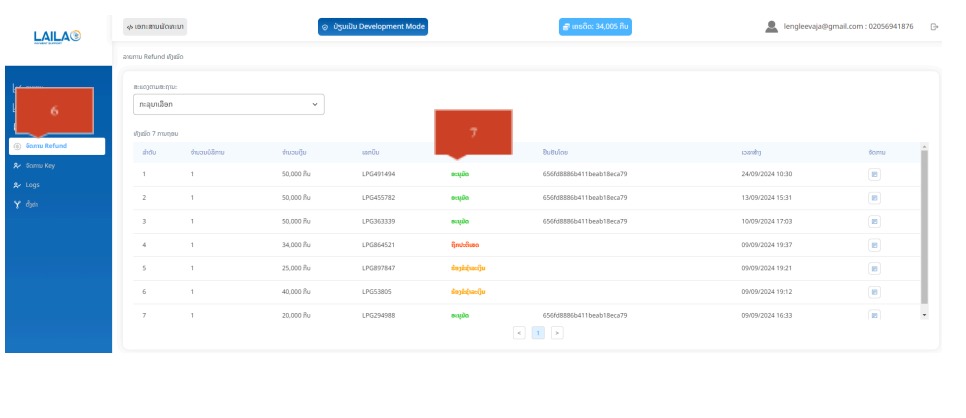
Task: Click the credit balance 34,005 badge
Action: [595, 27]
